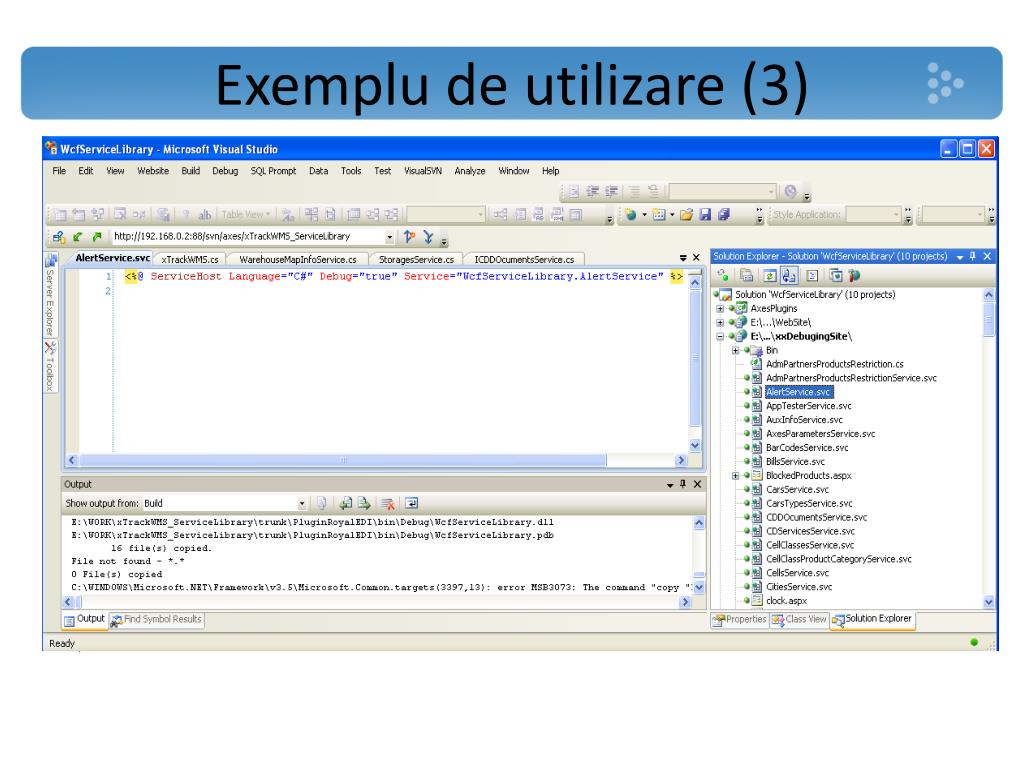Click VisualSVN branch icon right of URL
Image resolution: width=1024 pixels, height=768 pixels.
click(x=409, y=236)
